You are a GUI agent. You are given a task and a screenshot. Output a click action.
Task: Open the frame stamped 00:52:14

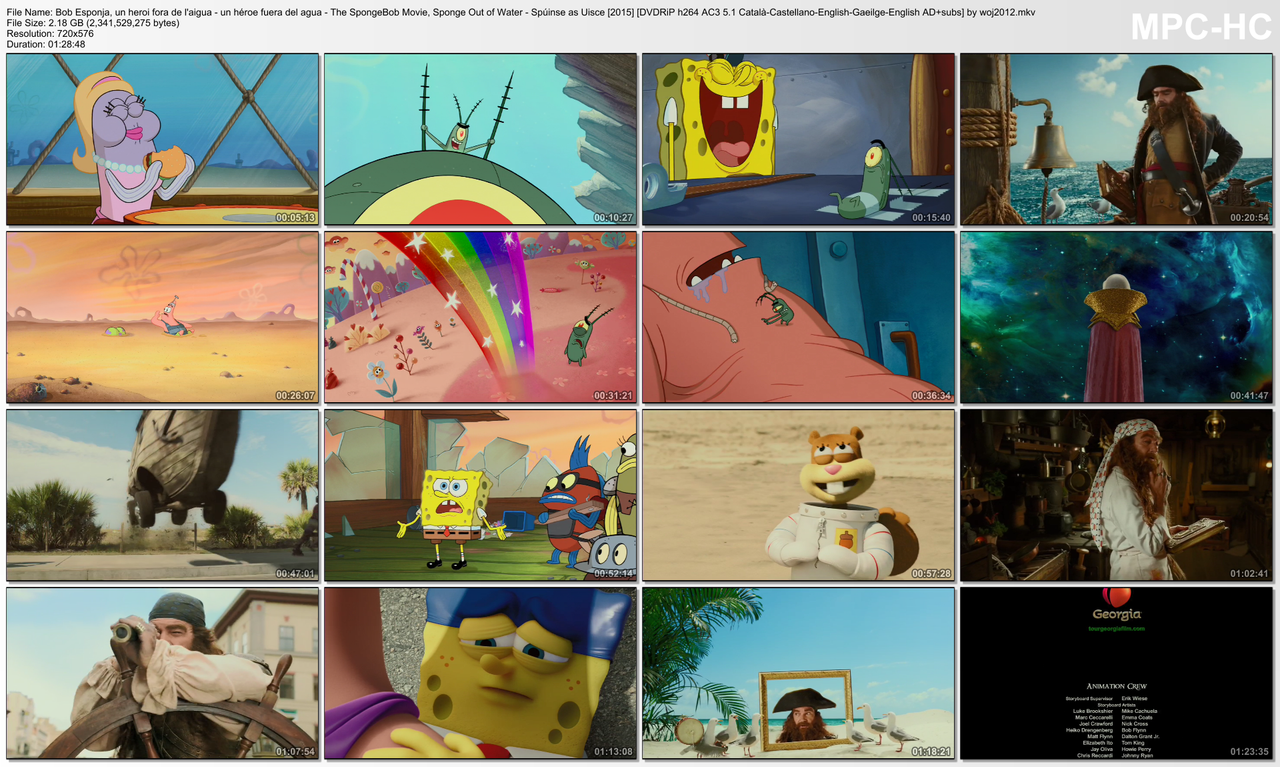pyautogui.click(x=480, y=495)
